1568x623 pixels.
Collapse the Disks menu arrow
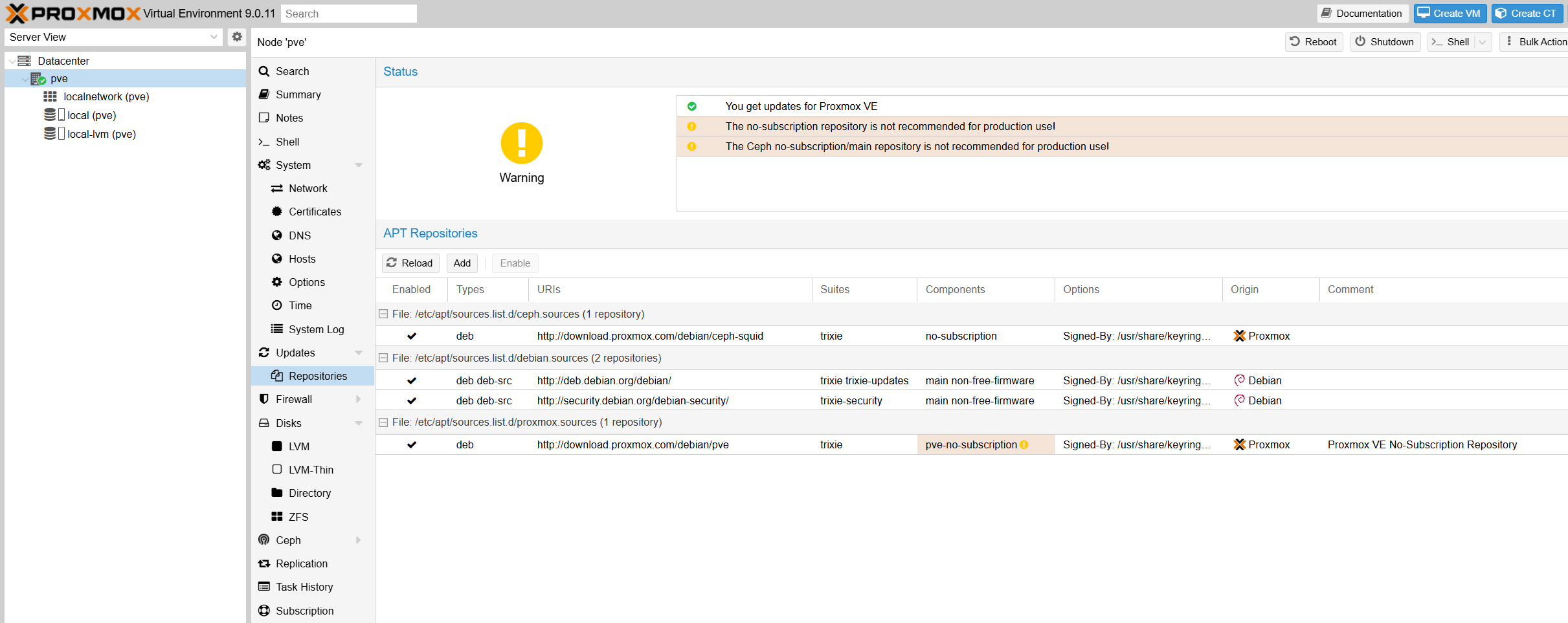(359, 423)
